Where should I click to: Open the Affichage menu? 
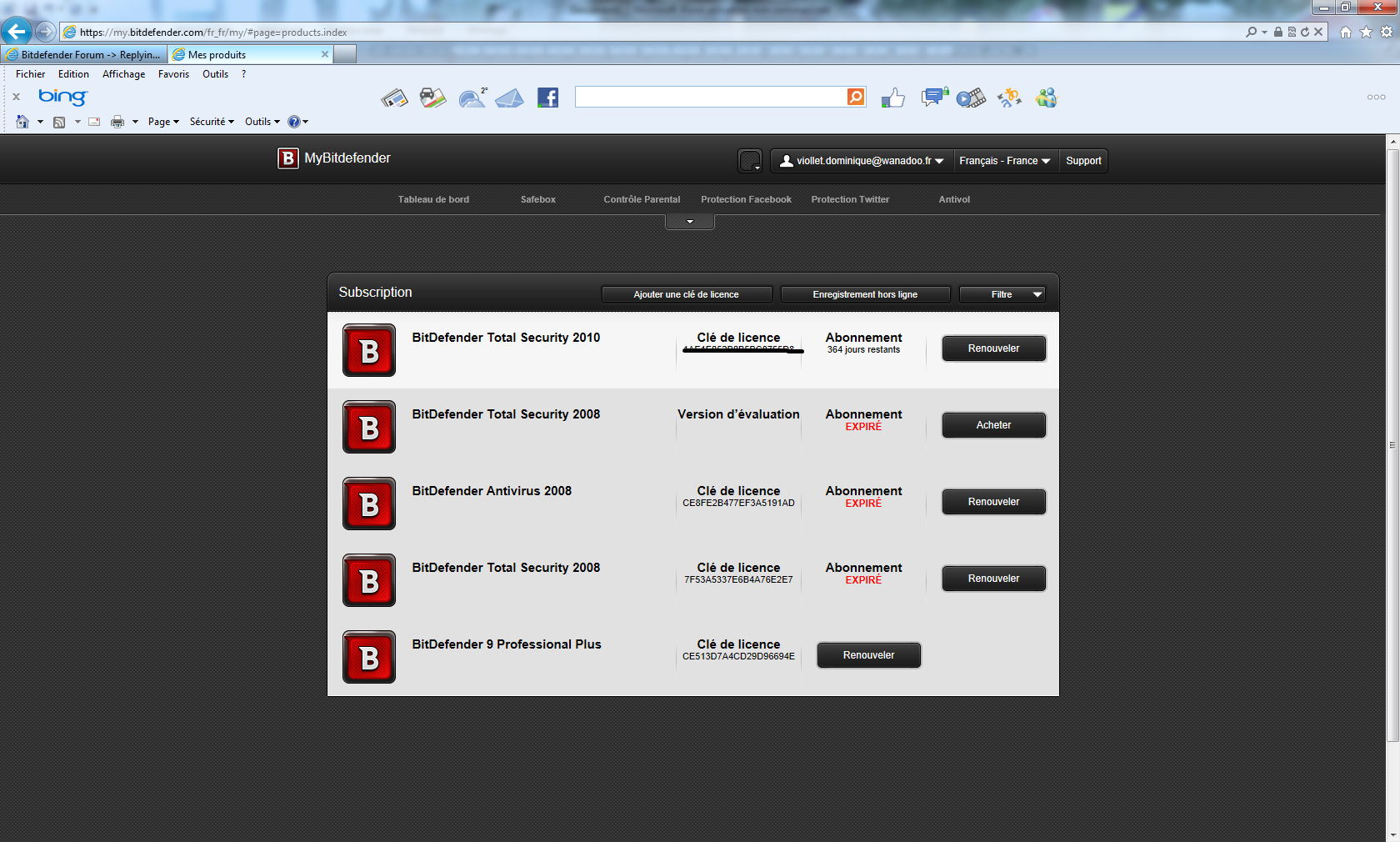pyautogui.click(x=123, y=74)
